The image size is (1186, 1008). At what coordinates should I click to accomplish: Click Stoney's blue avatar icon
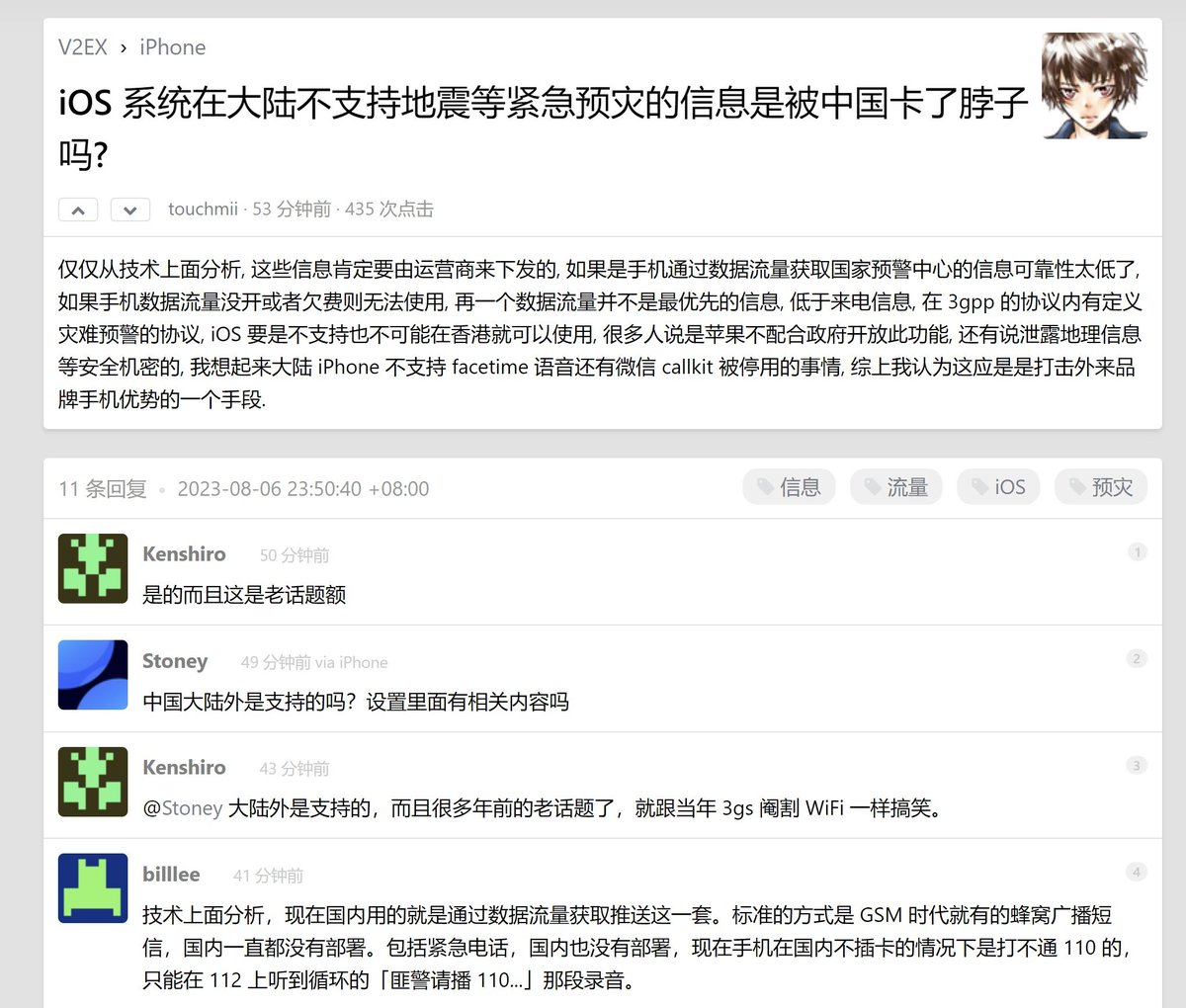93,675
